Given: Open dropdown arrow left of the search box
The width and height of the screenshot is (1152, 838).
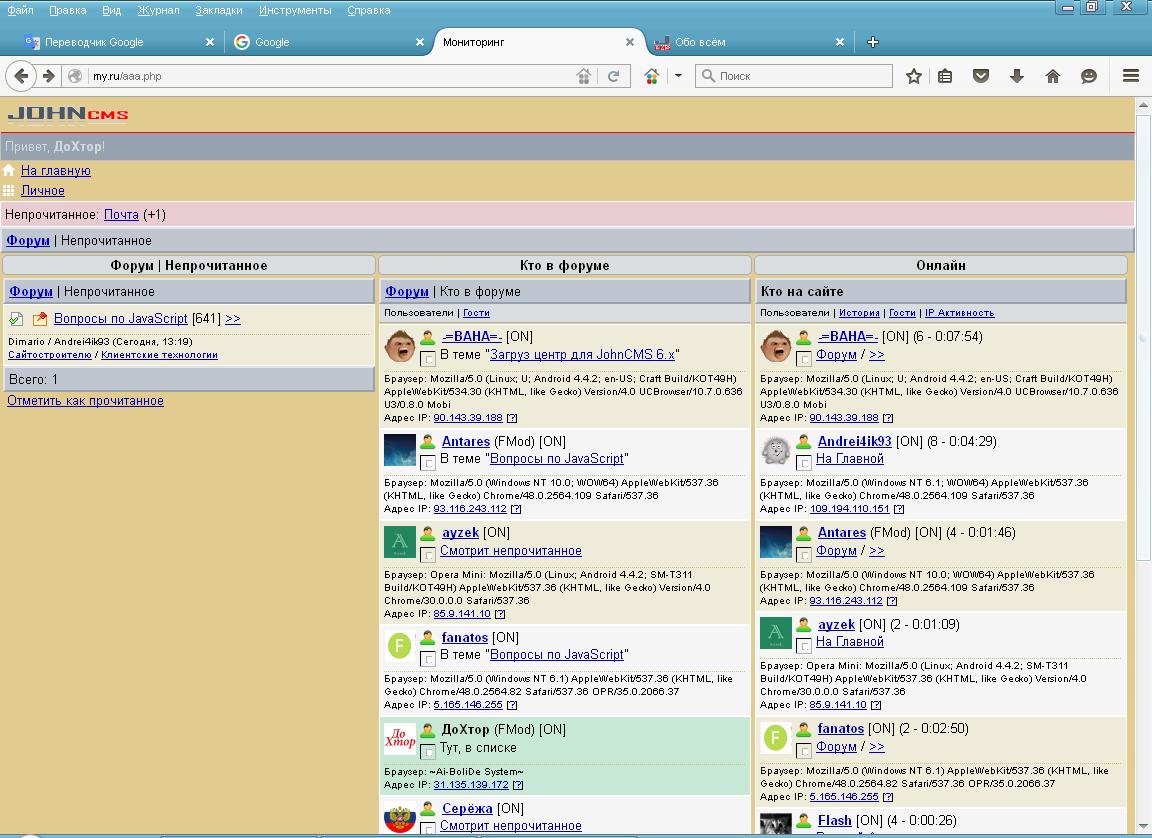Looking at the screenshot, I should click(677, 76).
